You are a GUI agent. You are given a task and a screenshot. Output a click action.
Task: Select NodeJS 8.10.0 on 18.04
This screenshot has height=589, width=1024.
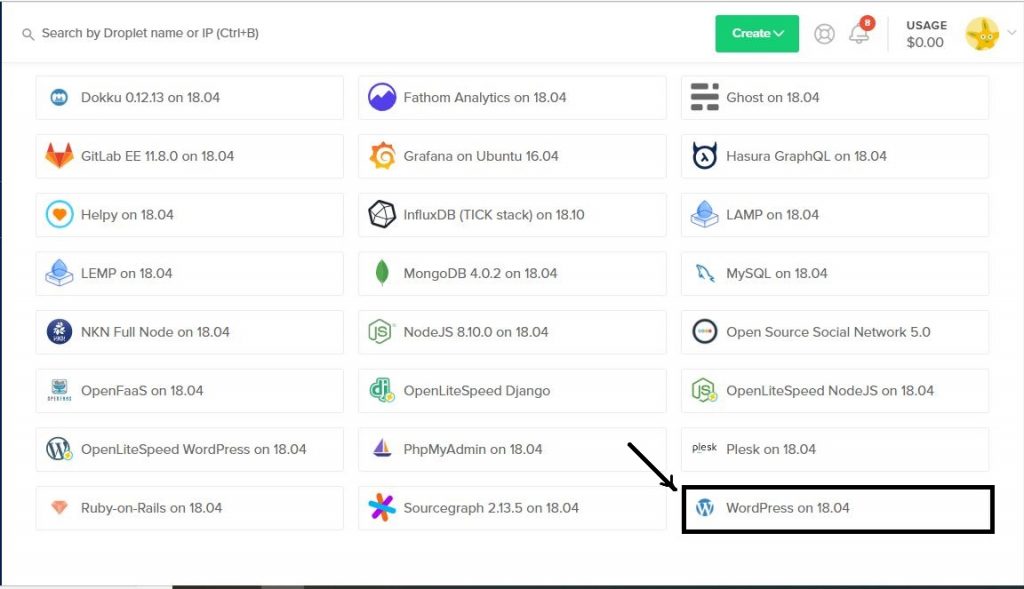click(512, 332)
